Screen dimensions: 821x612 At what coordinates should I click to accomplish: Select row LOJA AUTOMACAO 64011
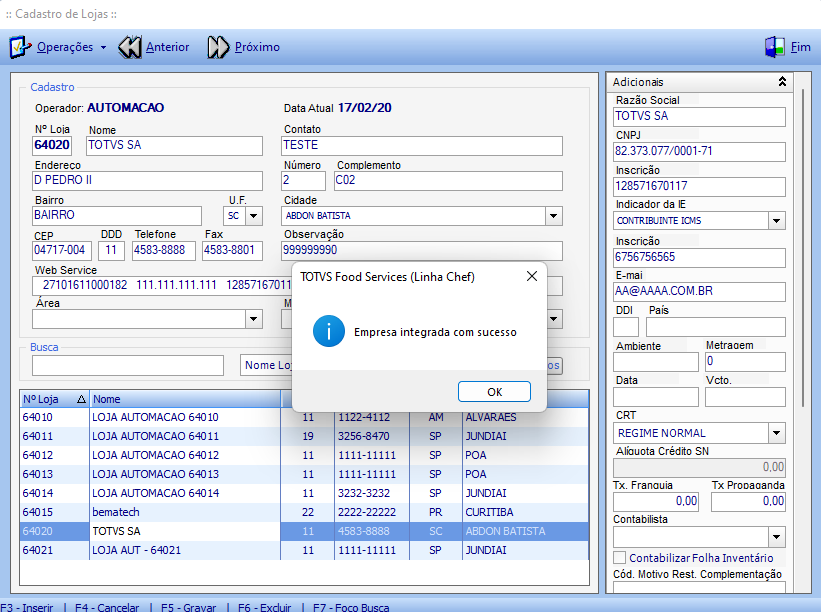(304, 436)
